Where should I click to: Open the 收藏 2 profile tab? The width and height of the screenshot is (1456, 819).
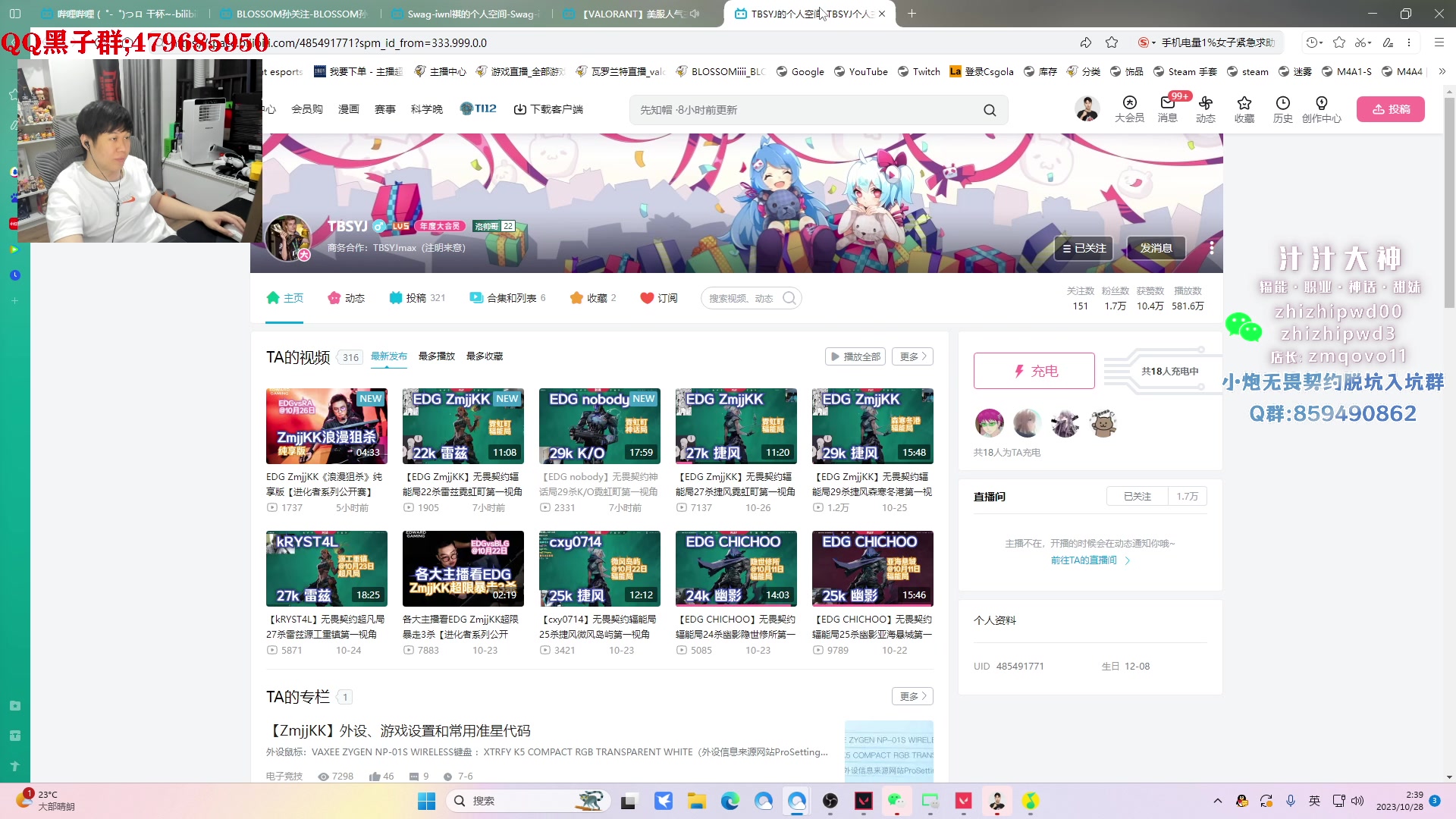(593, 298)
